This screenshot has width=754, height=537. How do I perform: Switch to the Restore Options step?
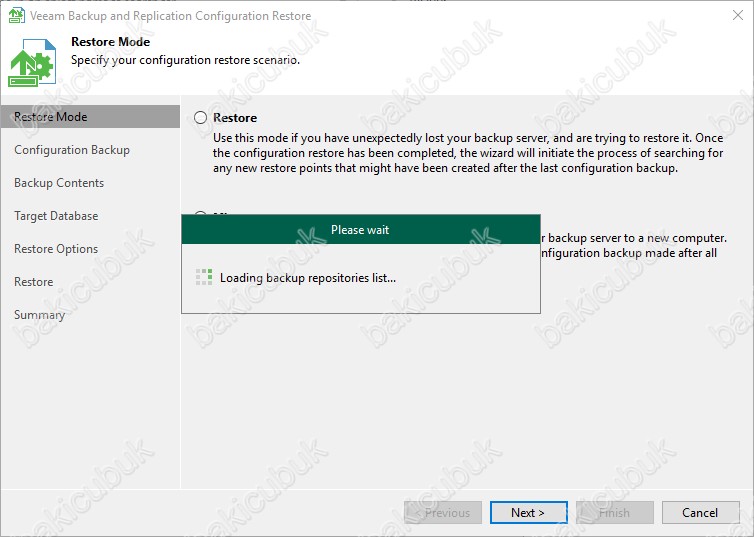coord(56,249)
